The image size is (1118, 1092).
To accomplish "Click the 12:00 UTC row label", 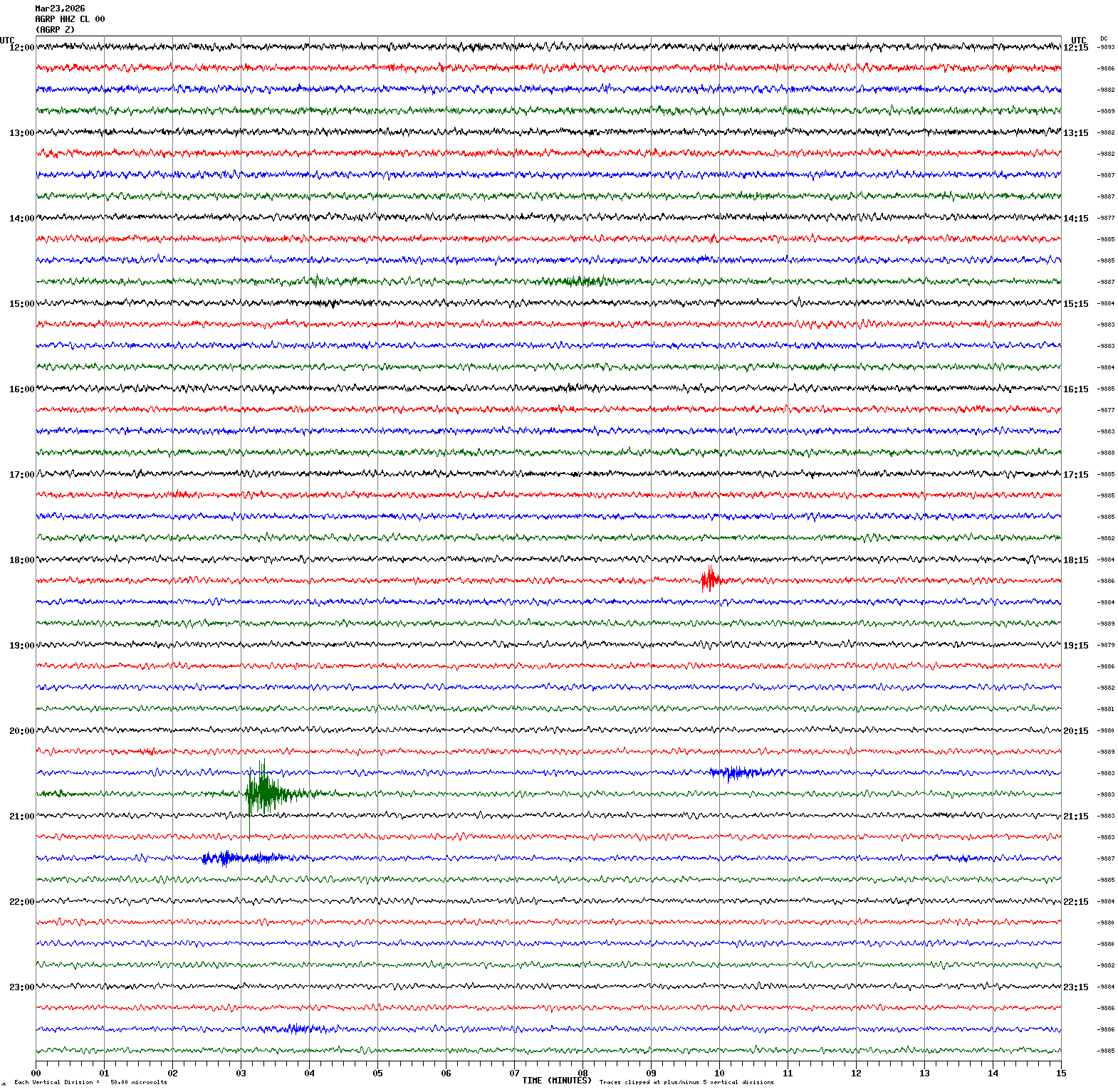I will click(x=21, y=48).
